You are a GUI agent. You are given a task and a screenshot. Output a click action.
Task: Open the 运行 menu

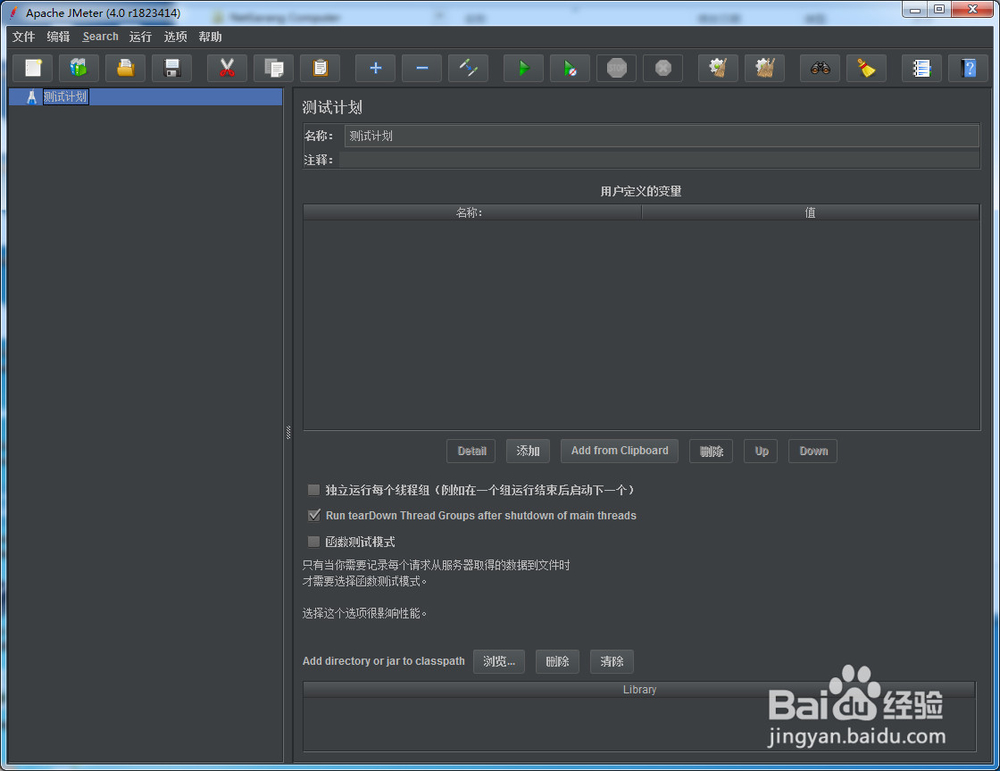[x=140, y=36]
